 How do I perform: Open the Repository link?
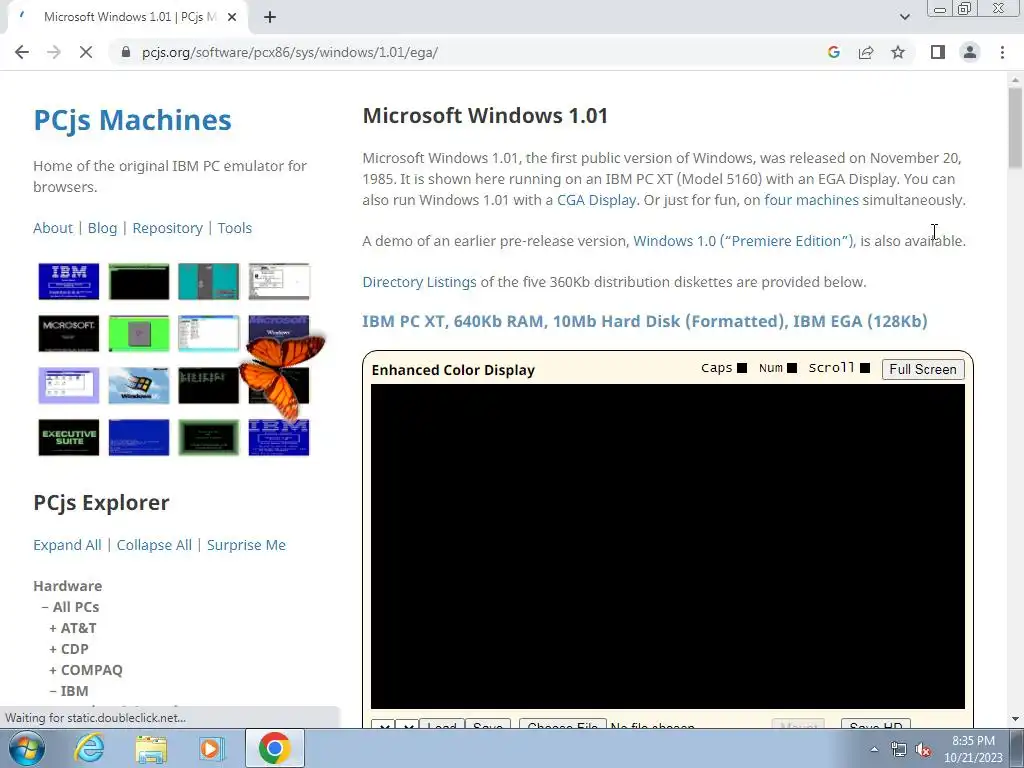[168, 228]
